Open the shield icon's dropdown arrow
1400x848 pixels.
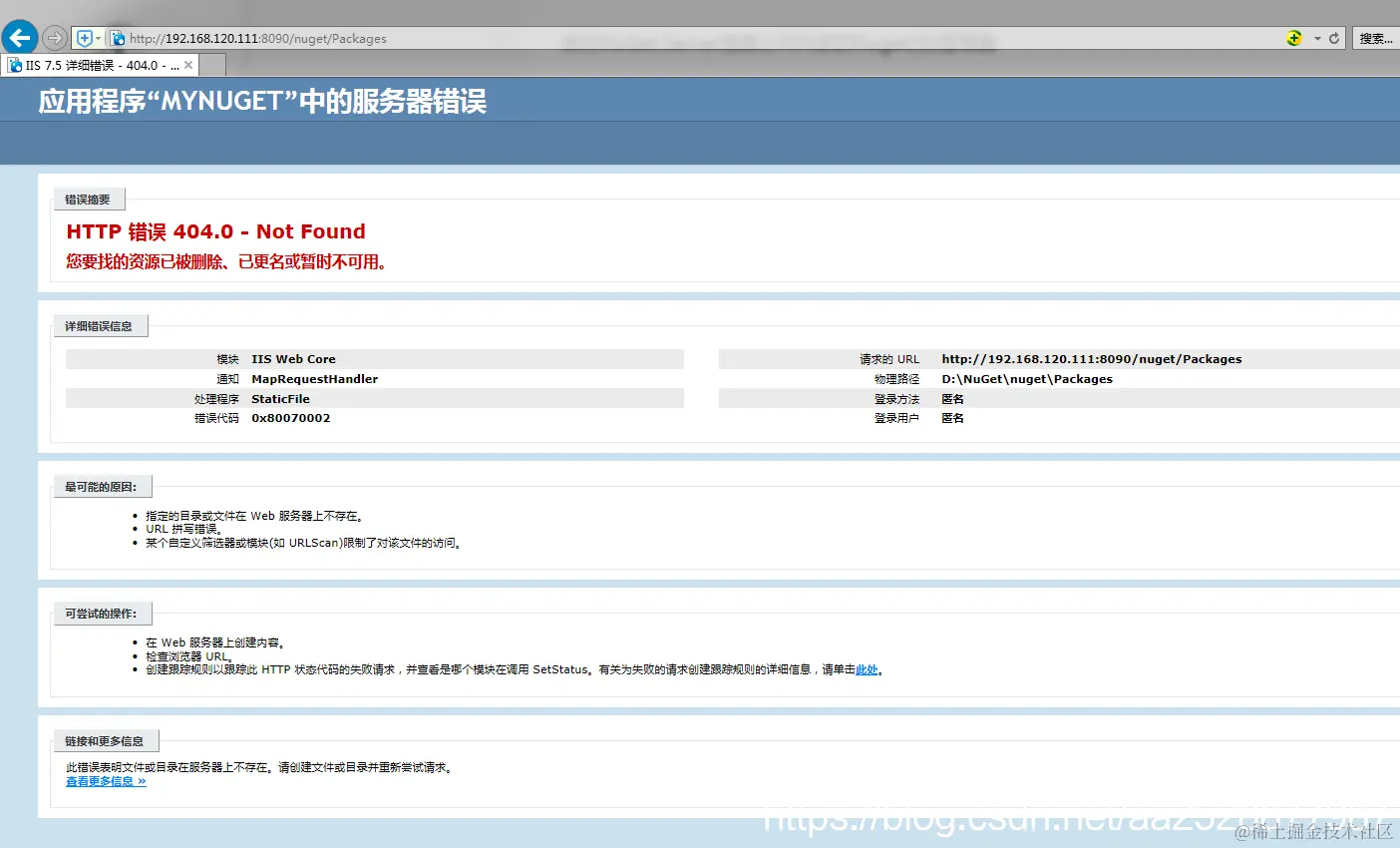98,38
